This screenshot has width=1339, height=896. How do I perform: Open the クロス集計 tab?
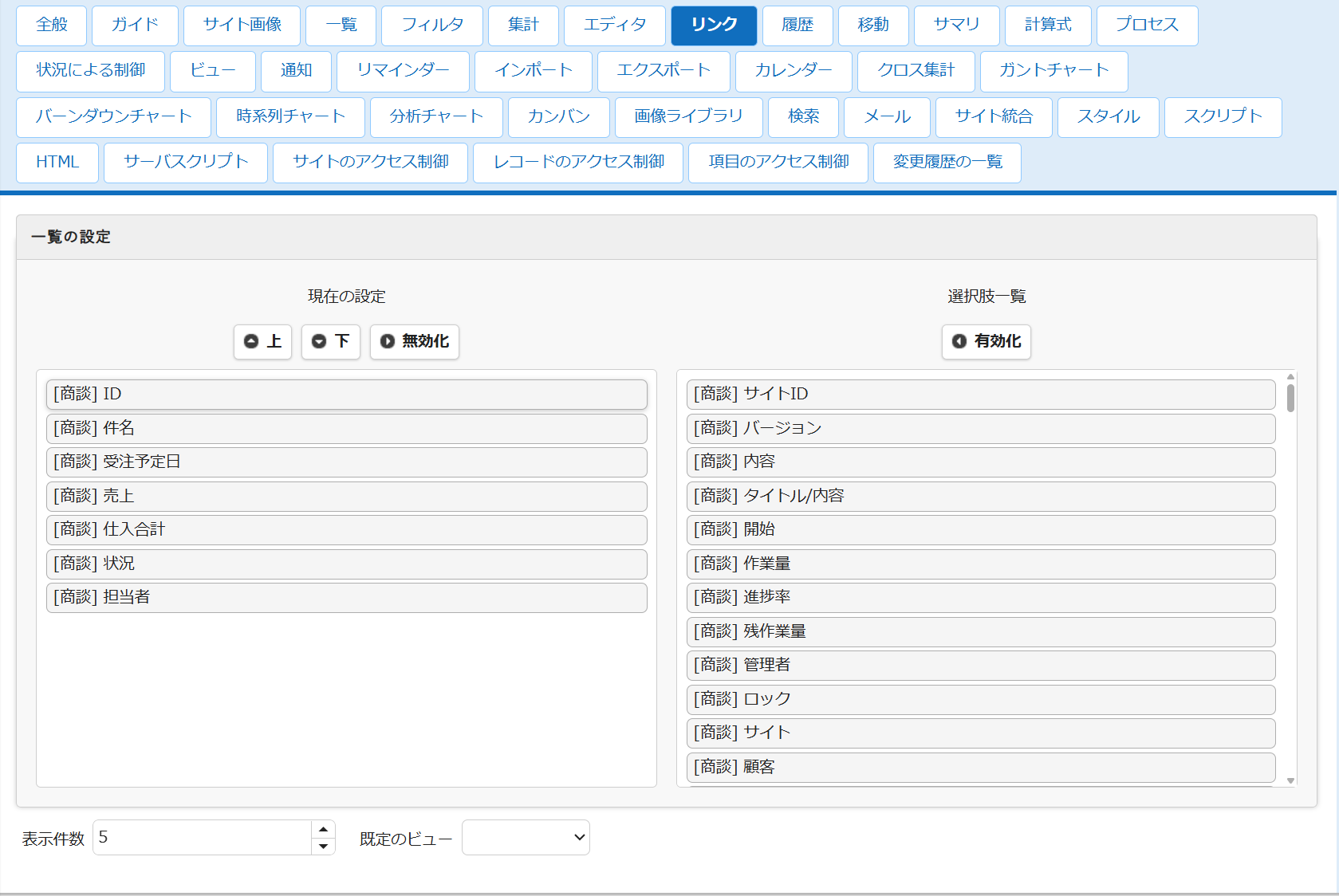coord(916,71)
